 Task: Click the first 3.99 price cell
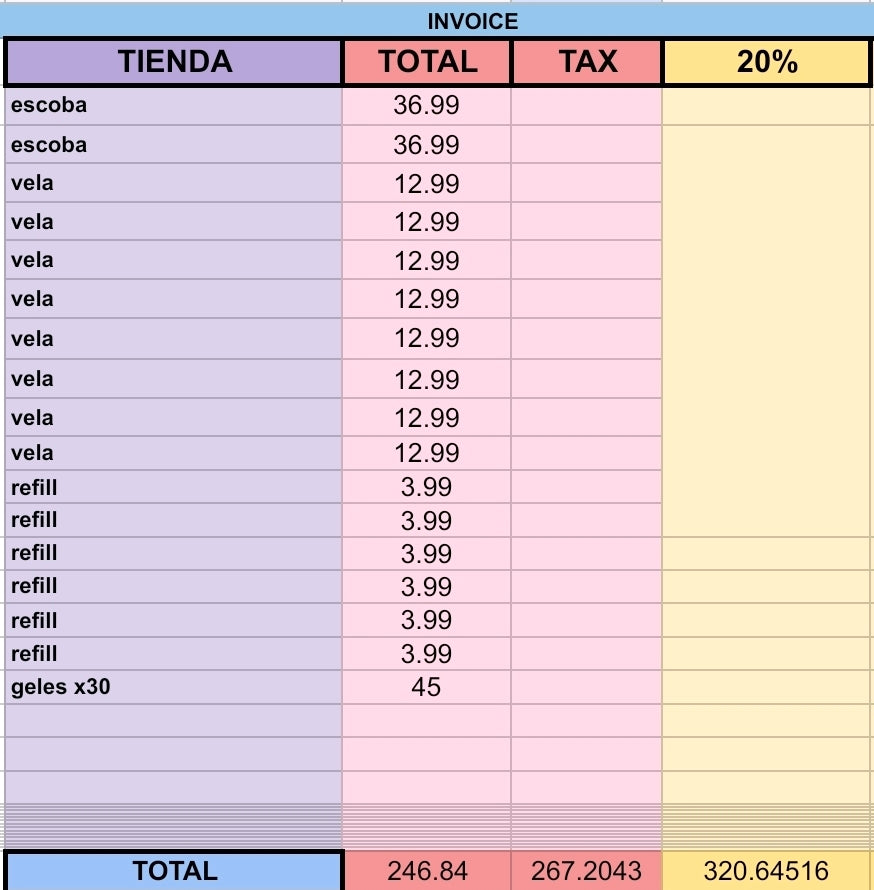(427, 487)
